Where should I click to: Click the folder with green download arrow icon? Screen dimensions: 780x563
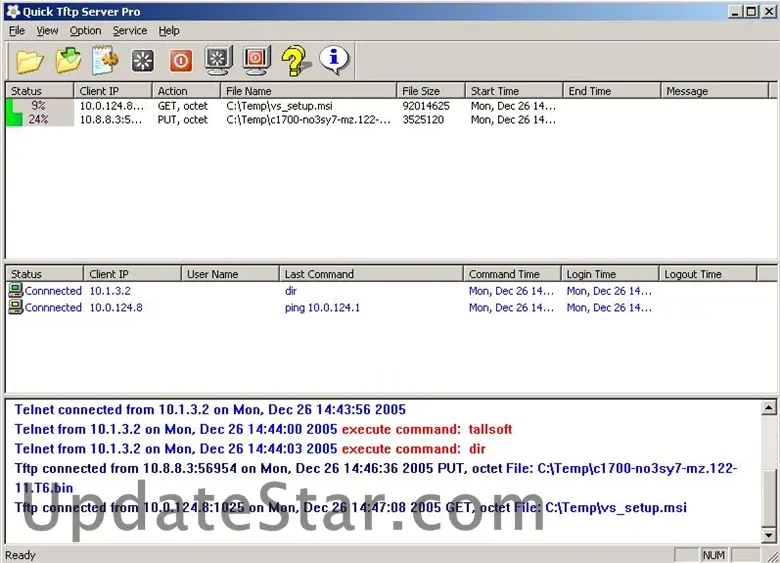68,61
